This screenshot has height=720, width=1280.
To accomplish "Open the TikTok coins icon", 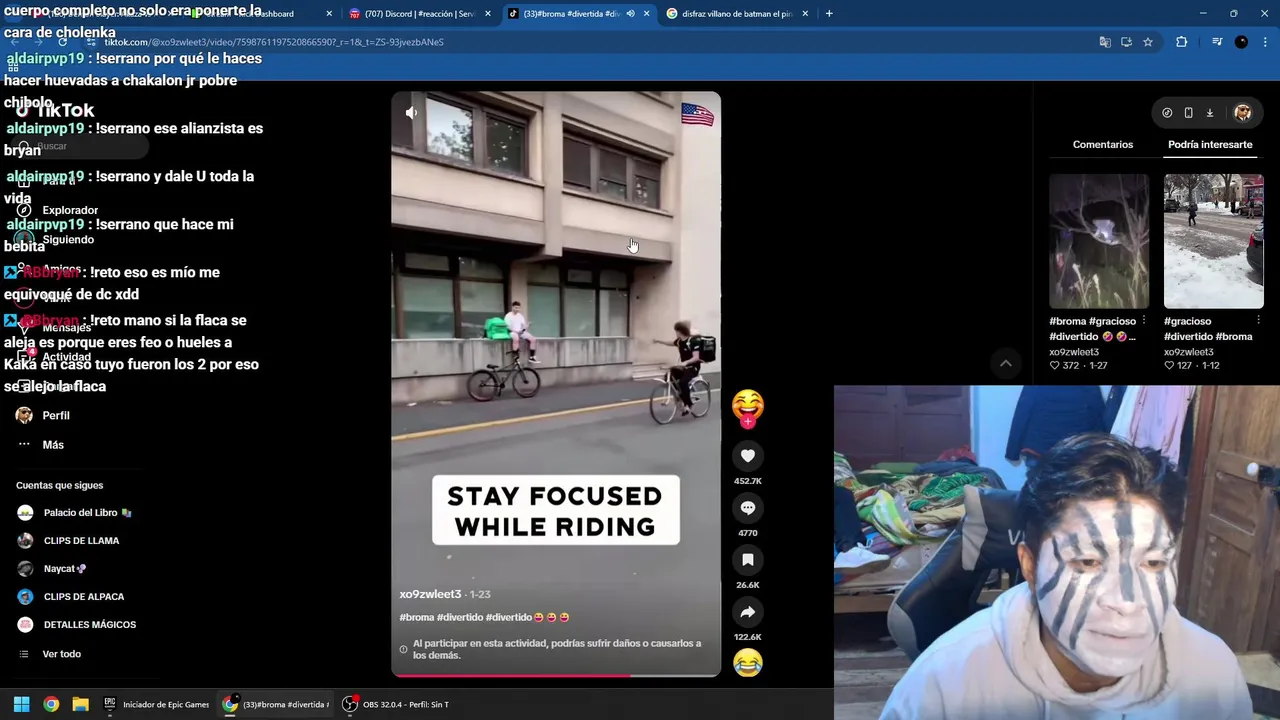I will click(1167, 113).
